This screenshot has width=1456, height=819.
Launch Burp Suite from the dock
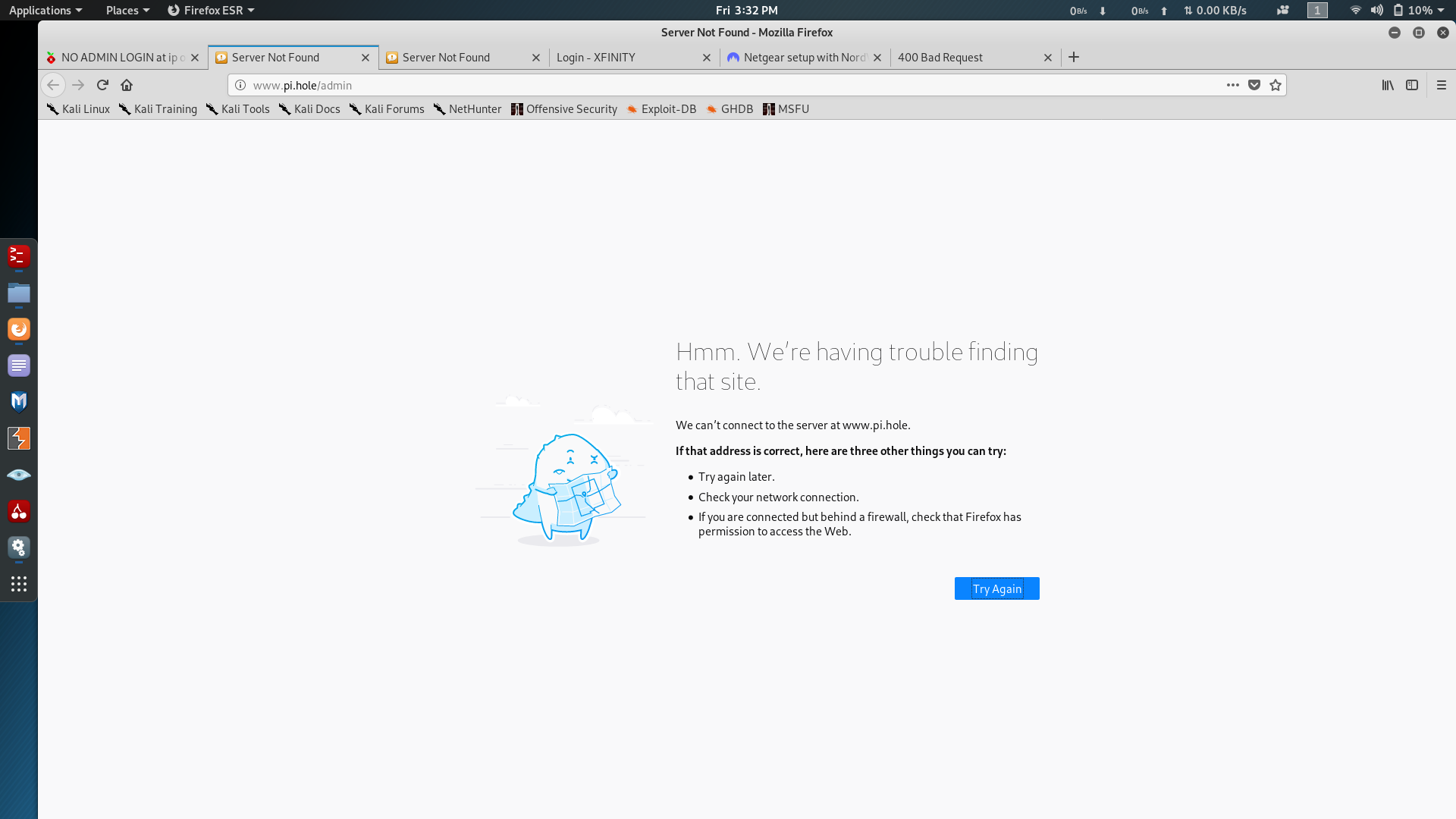(x=19, y=438)
